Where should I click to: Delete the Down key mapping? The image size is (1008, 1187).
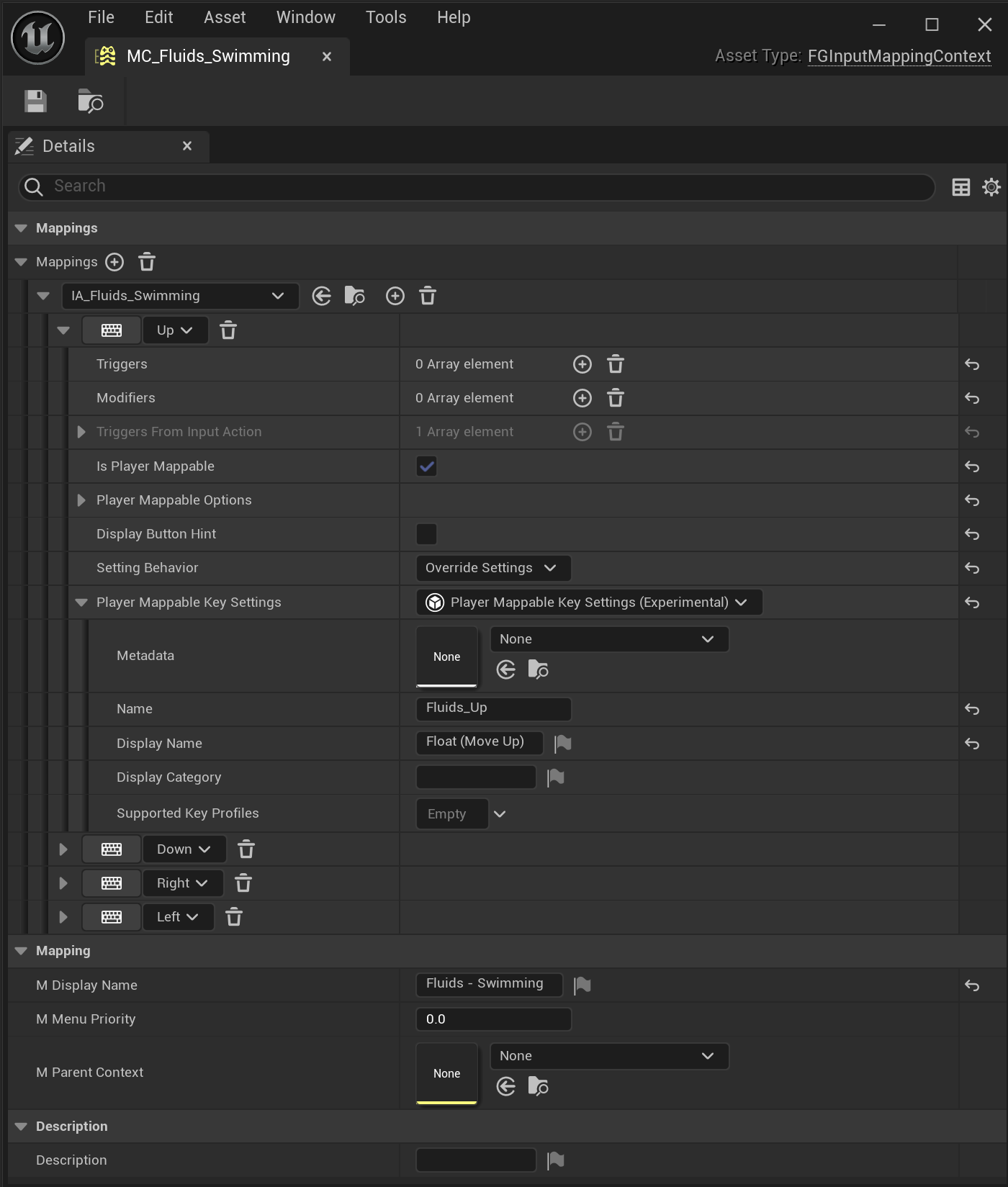pos(246,849)
